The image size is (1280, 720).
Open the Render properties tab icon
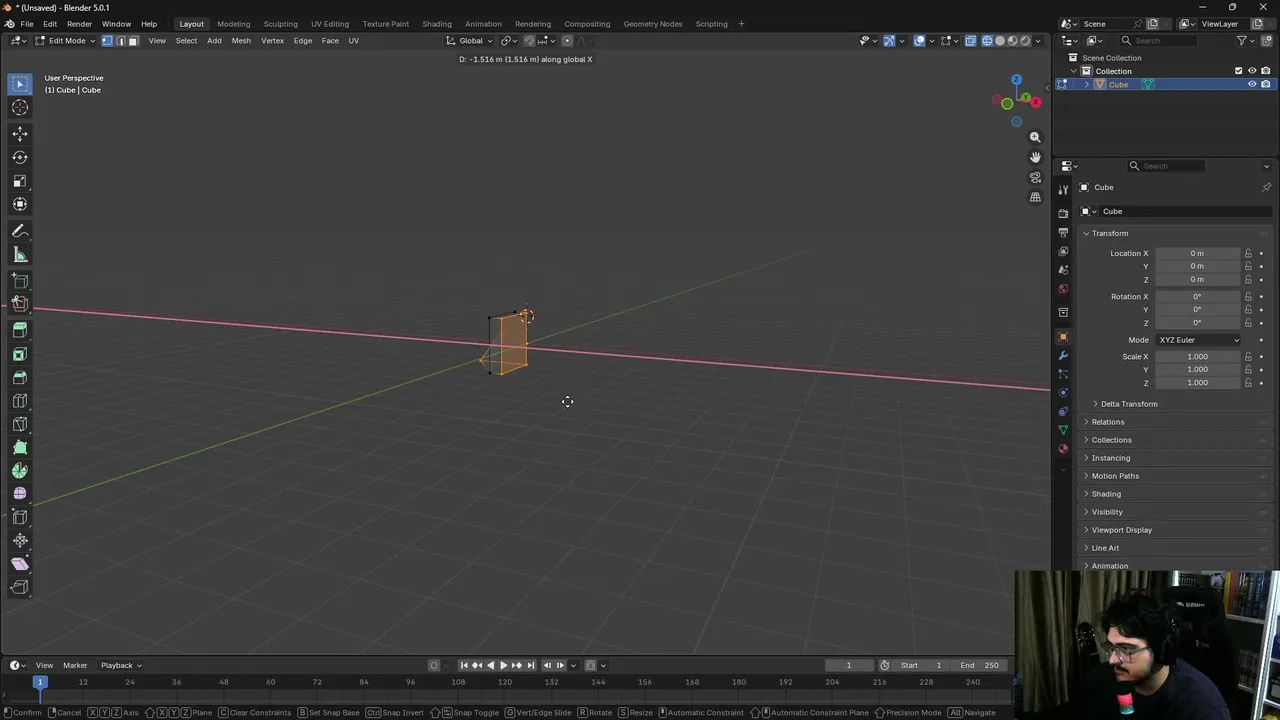point(1063,213)
